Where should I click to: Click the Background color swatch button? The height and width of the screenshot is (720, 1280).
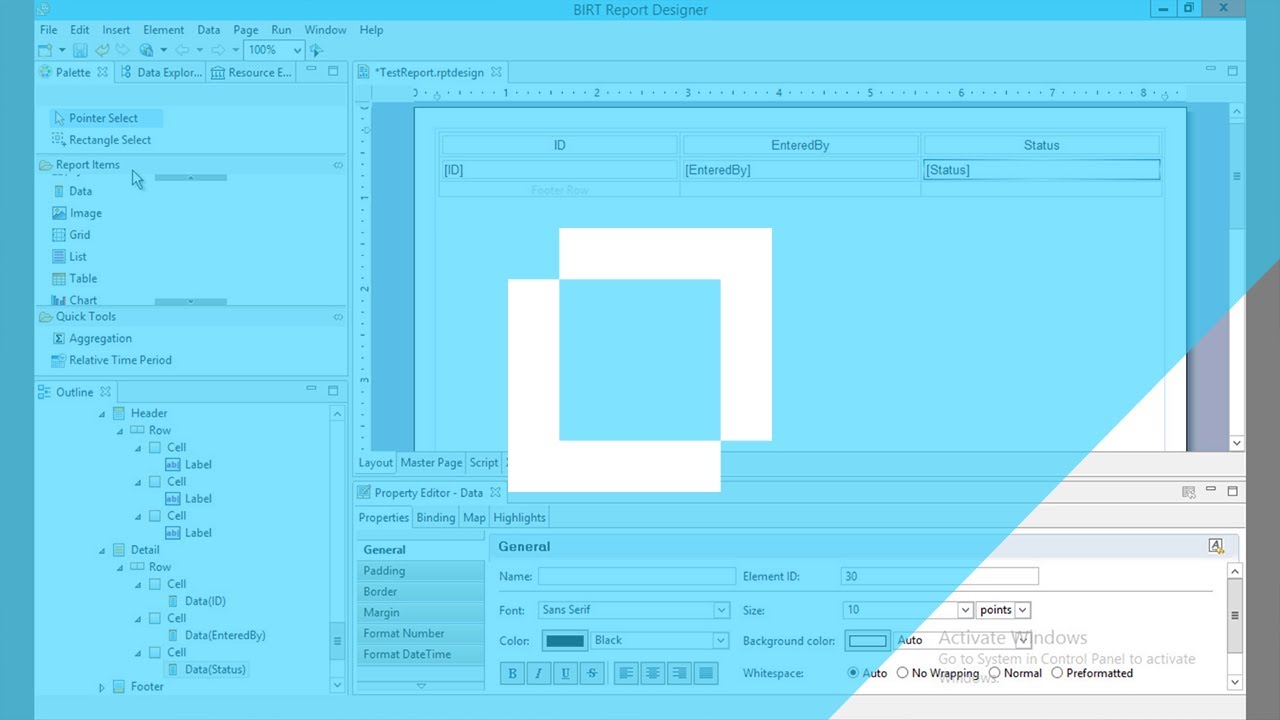tap(867, 641)
